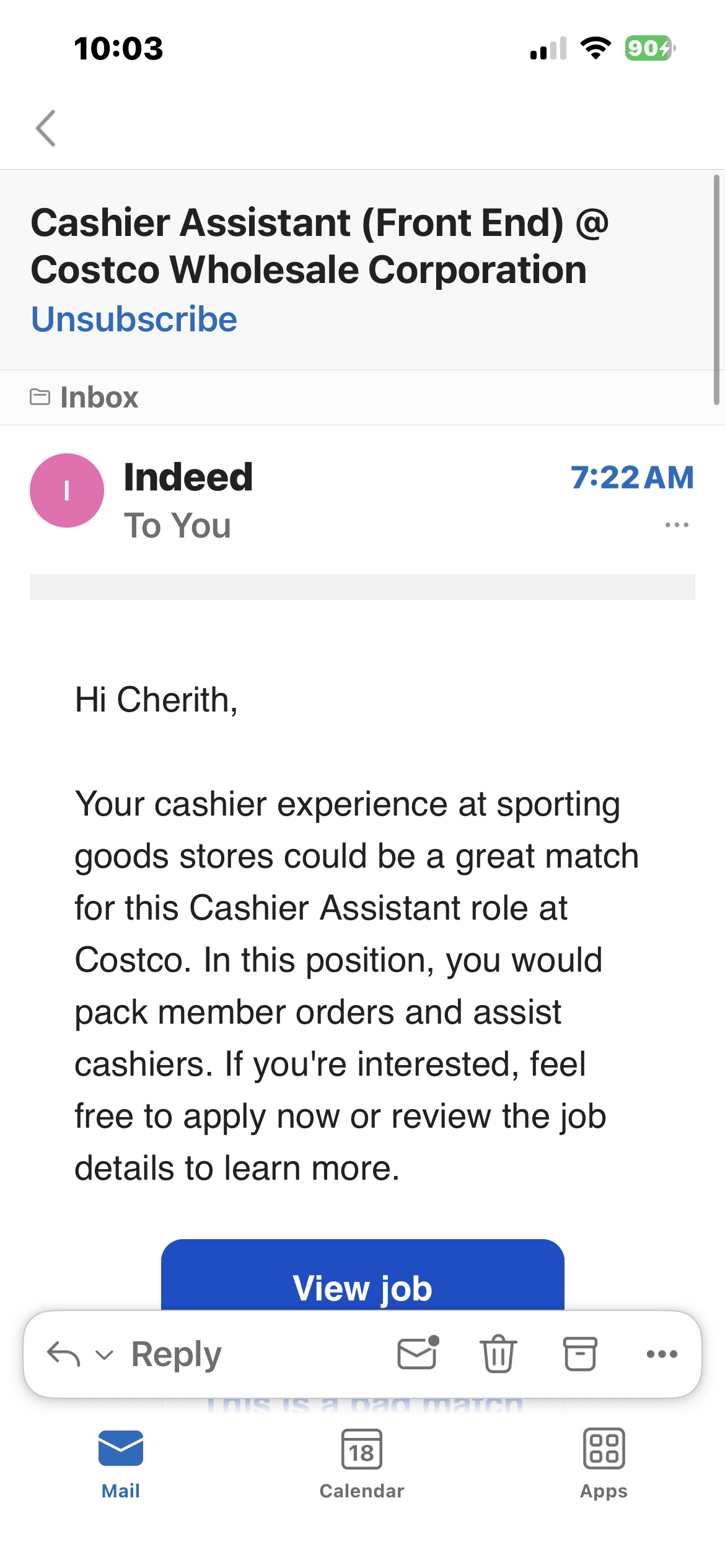Image resolution: width=725 pixels, height=1568 pixels.
Task: Tap the back arrow icon
Action: point(46,128)
